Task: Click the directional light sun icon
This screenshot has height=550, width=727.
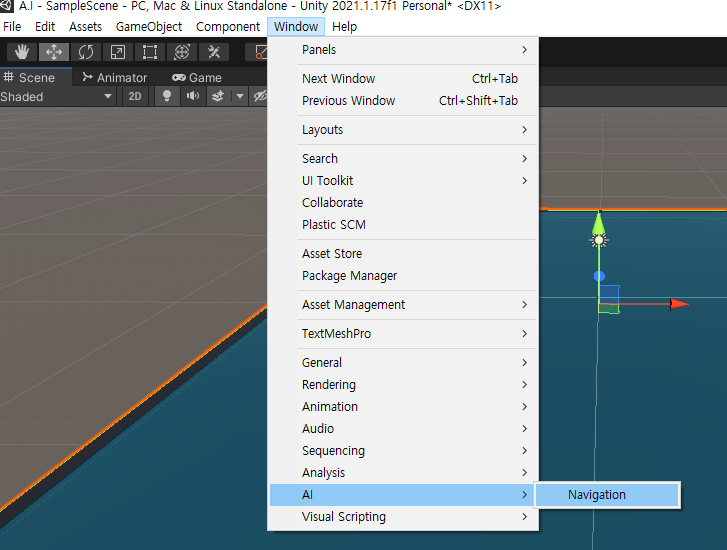Action: tap(599, 240)
